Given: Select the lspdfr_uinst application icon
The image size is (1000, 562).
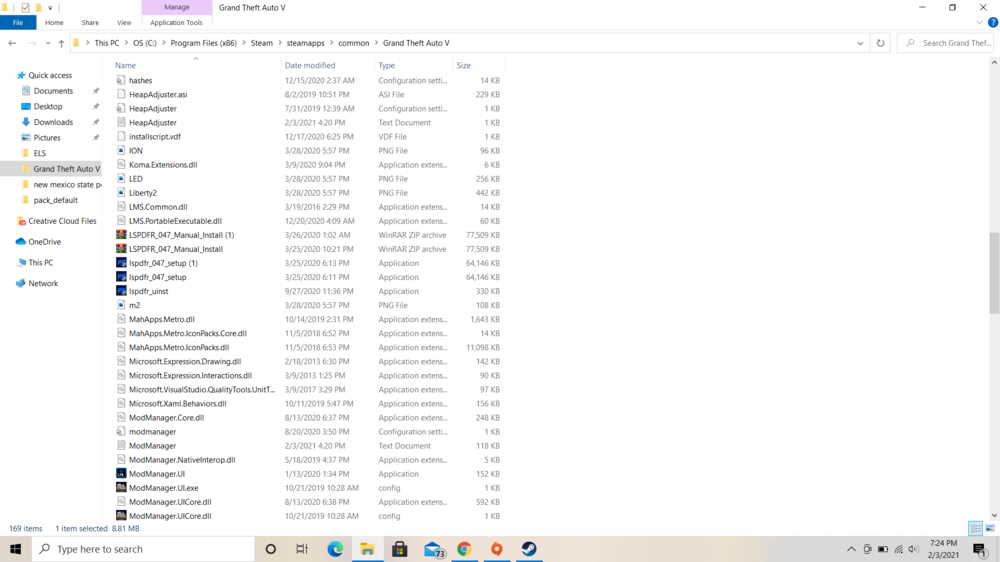Looking at the screenshot, I should click(121, 291).
